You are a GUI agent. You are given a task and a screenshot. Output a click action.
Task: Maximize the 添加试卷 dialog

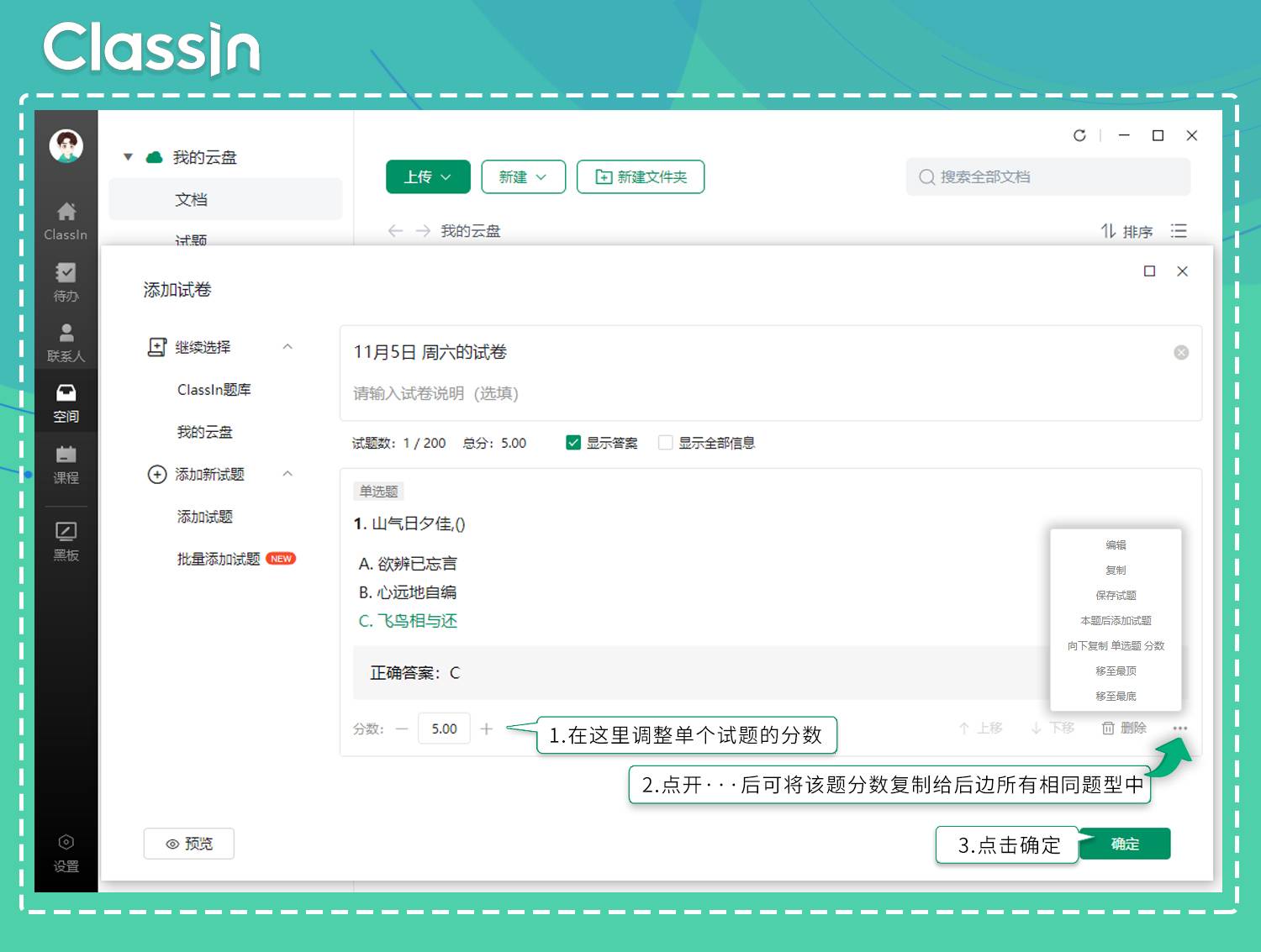[1149, 271]
